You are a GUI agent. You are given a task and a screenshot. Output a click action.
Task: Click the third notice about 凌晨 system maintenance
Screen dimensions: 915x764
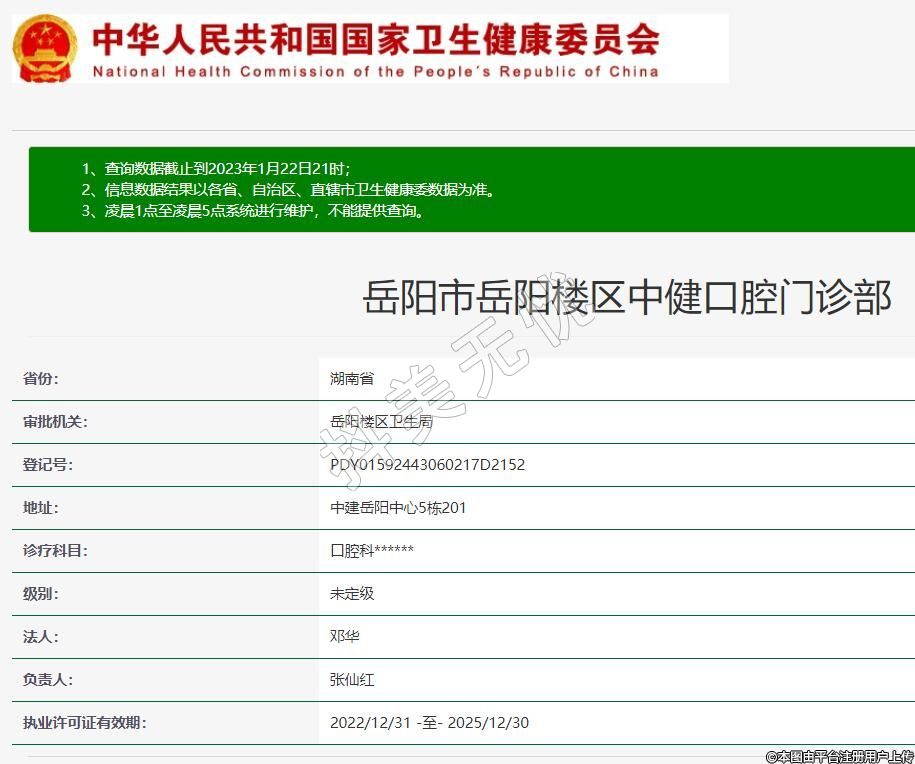pyautogui.click(x=252, y=211)
